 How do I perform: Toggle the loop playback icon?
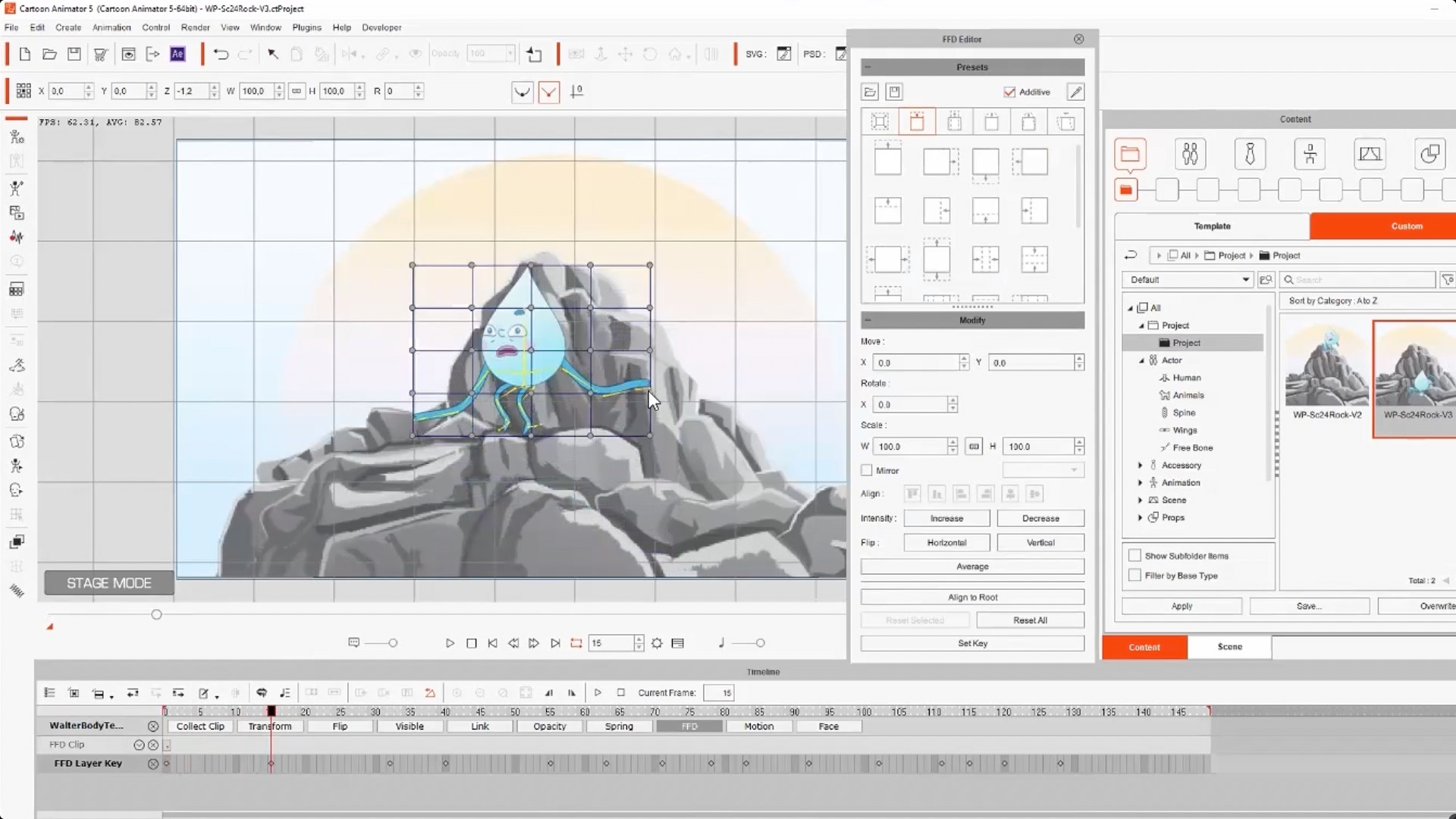tap(576, 643)
